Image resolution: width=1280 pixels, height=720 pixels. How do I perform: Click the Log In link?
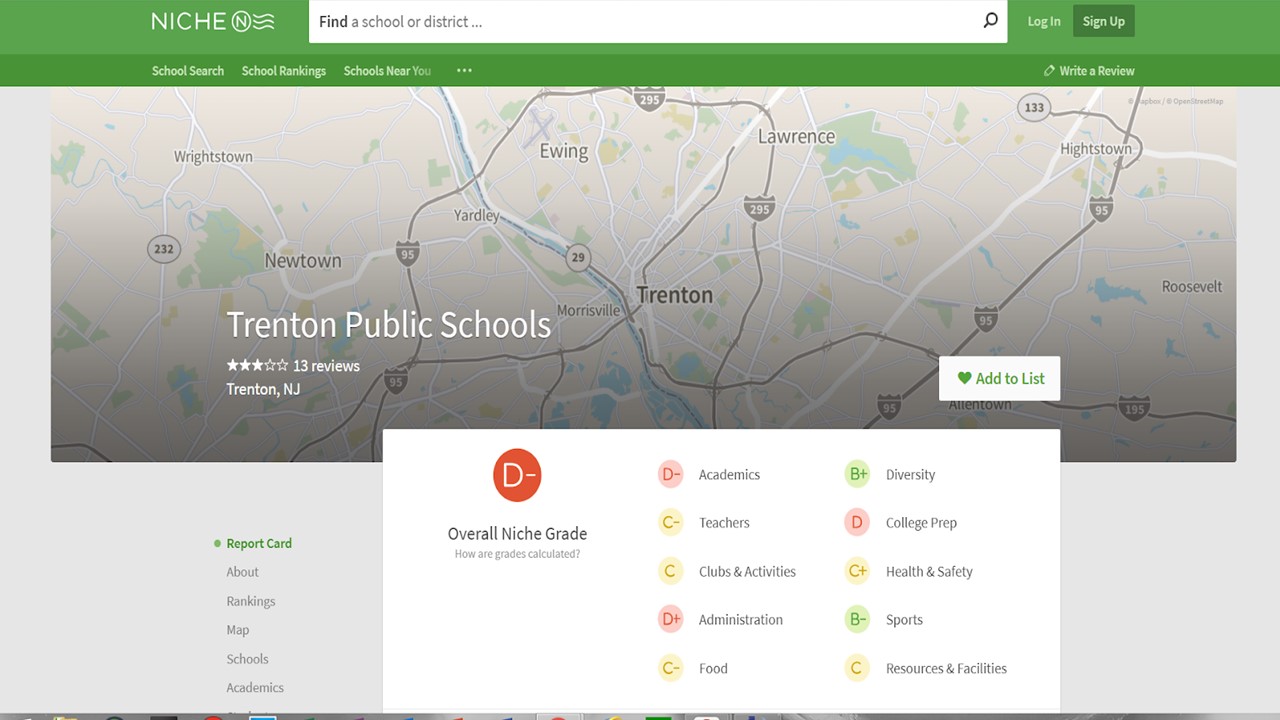pyautogui.click(x=1044, y=21)
